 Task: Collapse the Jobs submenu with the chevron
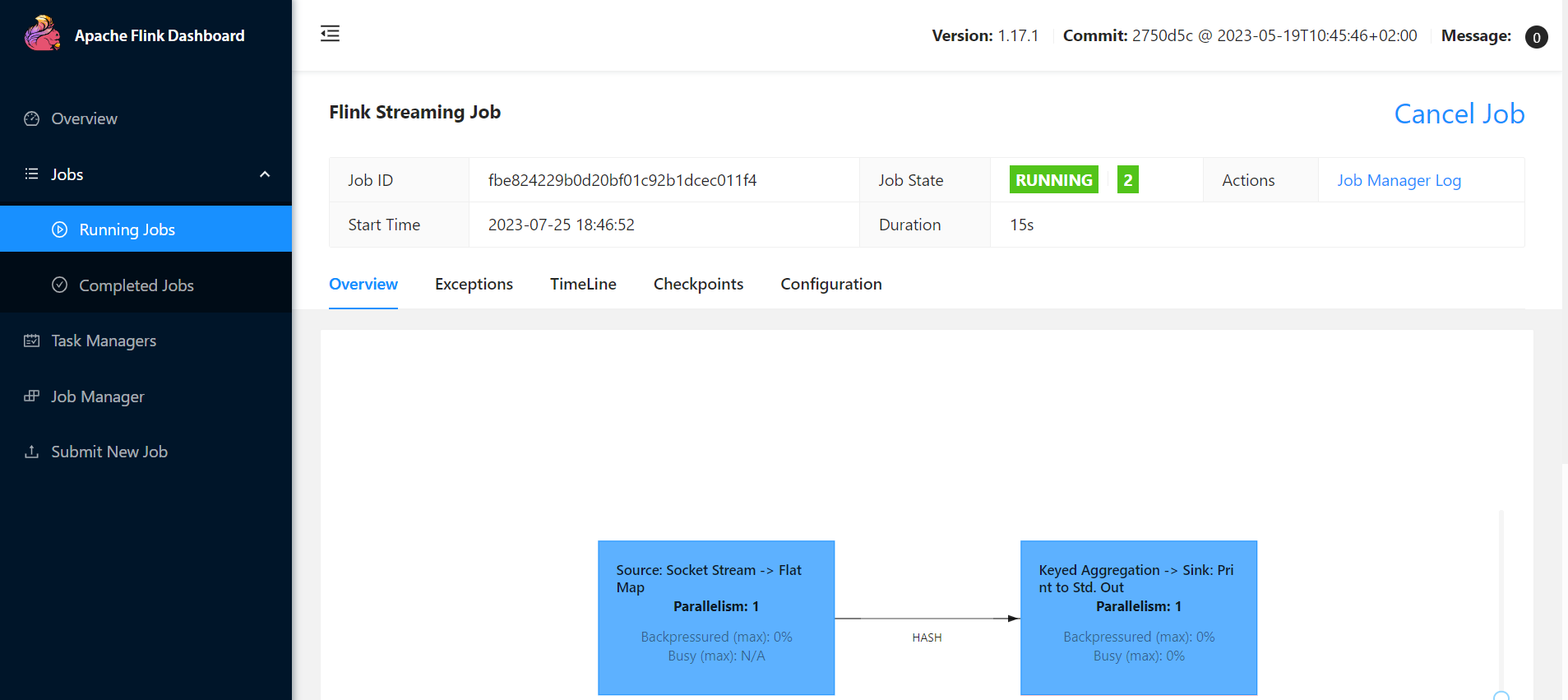(265, 174)
